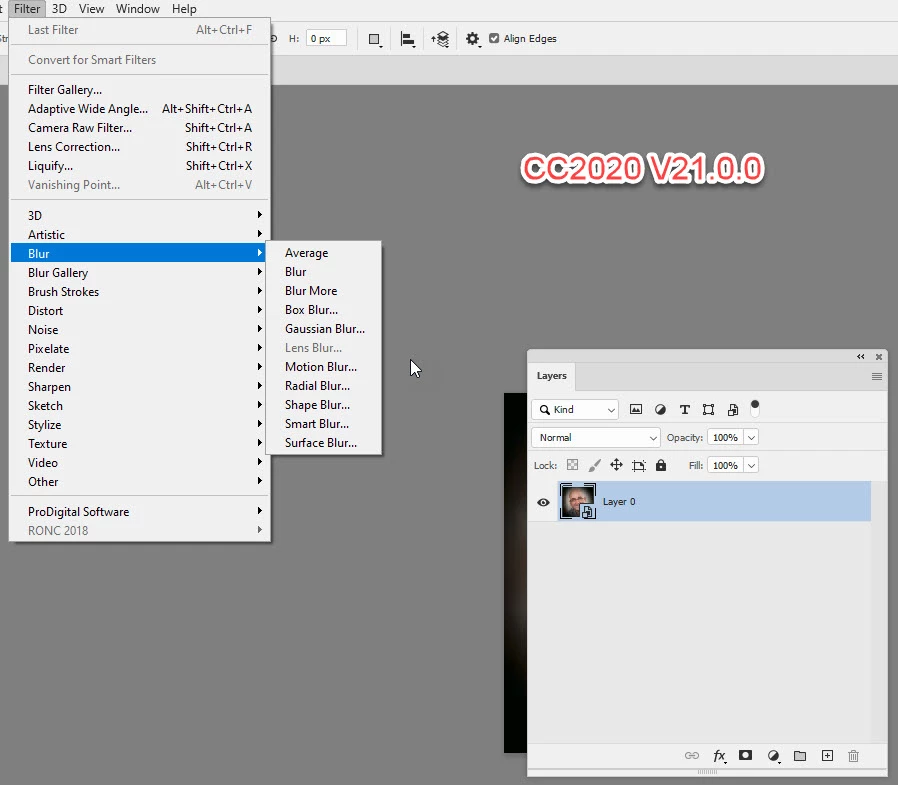Open the Normal blend mode dropdown

[x=596, y=437]
